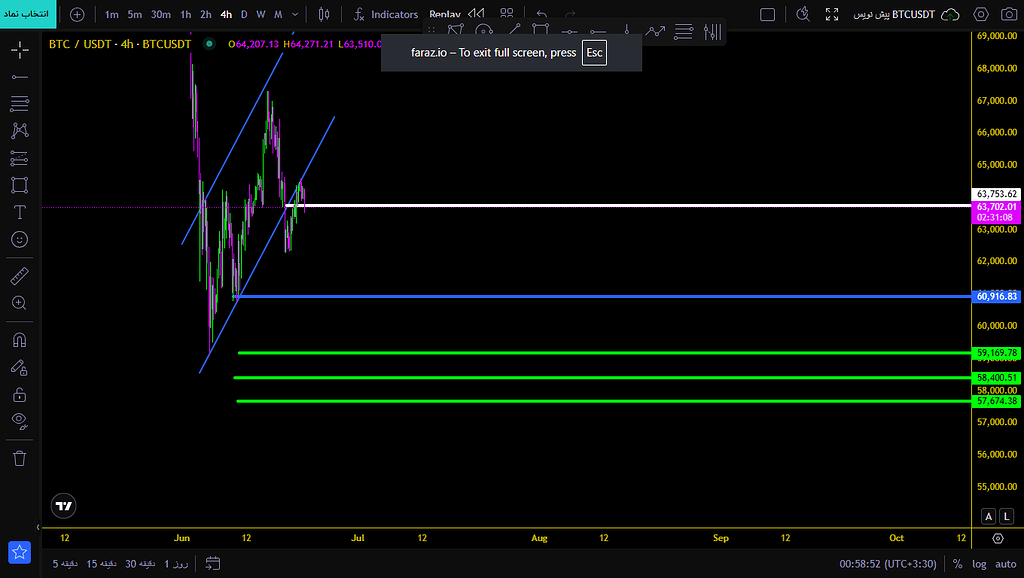The height and width of the screenshot is (578, 1024).
Task: Activate the zoom in tool
Action: [x=20, y=303]
